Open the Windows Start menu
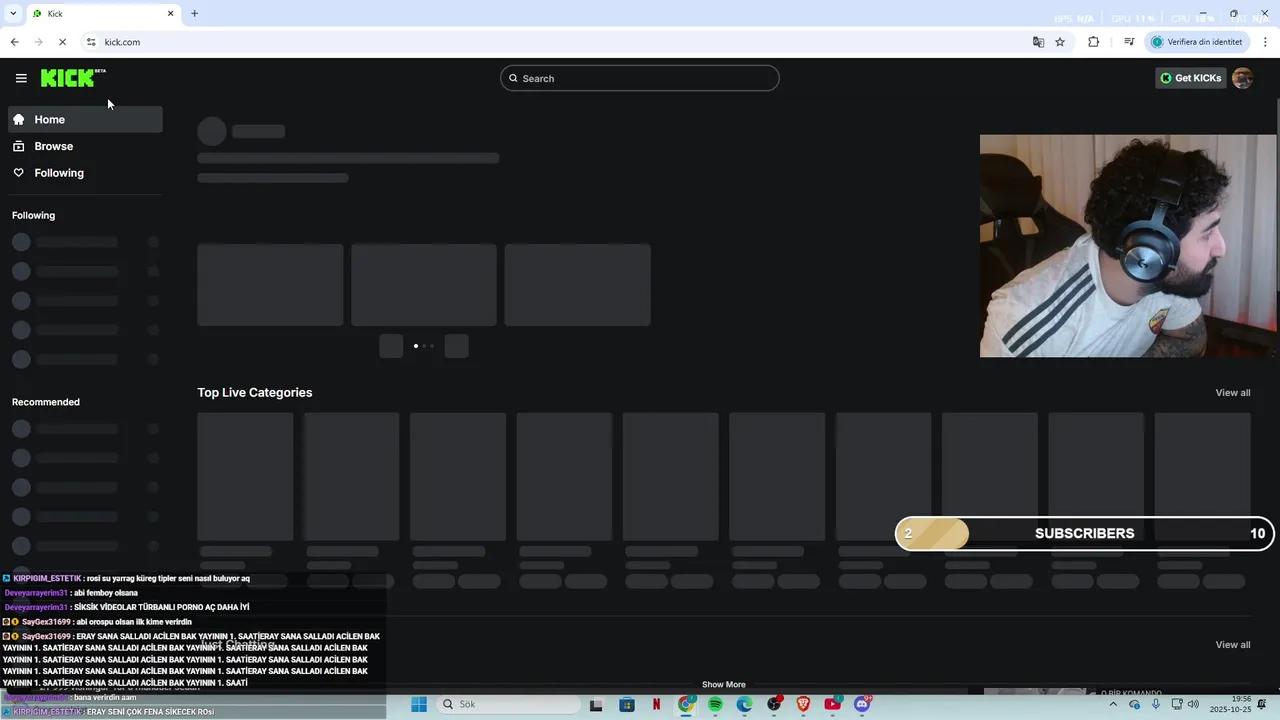 click(x=419, y=704)
